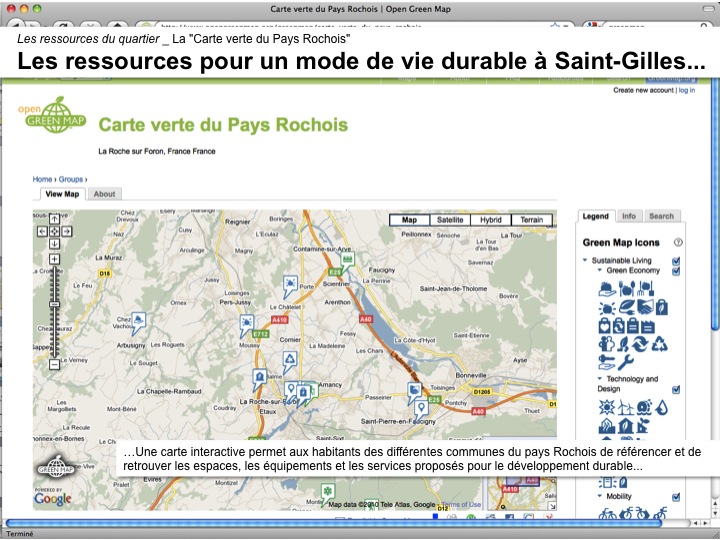Toggle the Green Economy checkbox

677,271
